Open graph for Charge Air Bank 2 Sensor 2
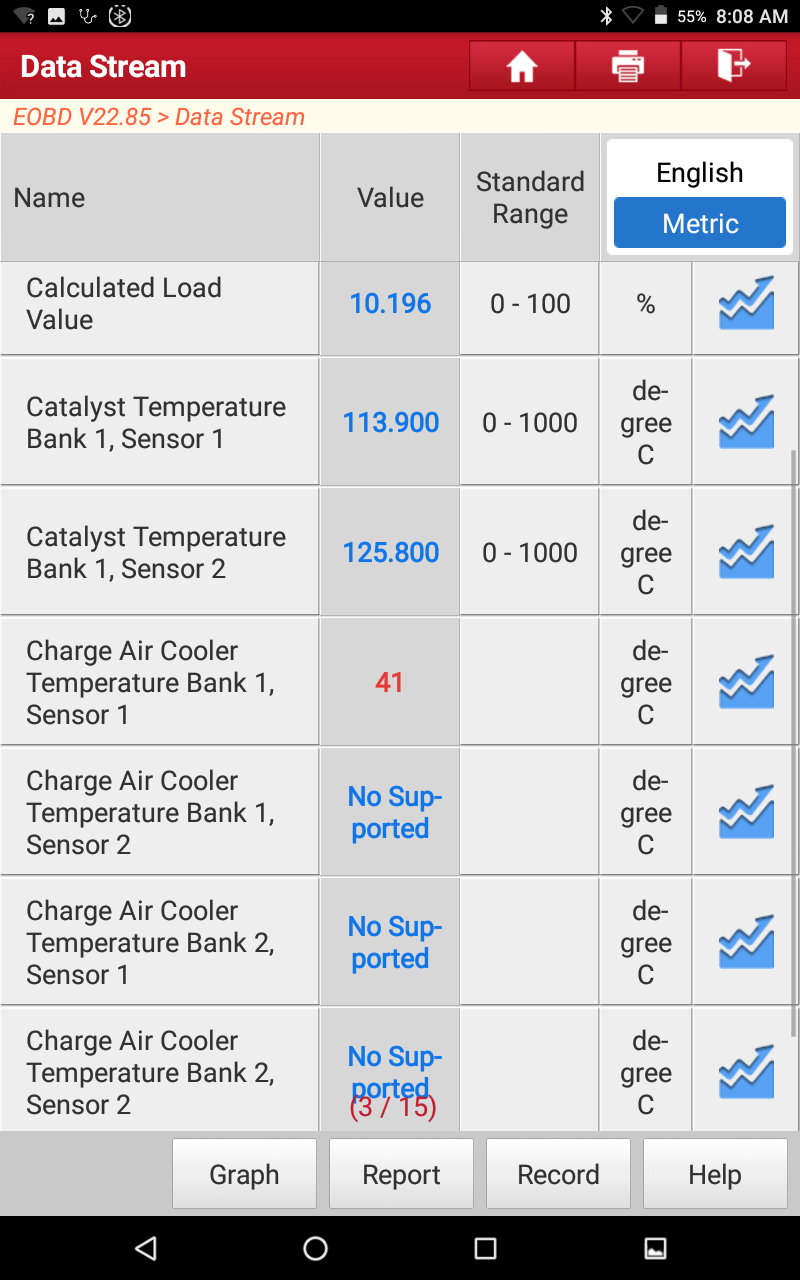This screenshot has height=1280, width=800. coord(746,1073)
